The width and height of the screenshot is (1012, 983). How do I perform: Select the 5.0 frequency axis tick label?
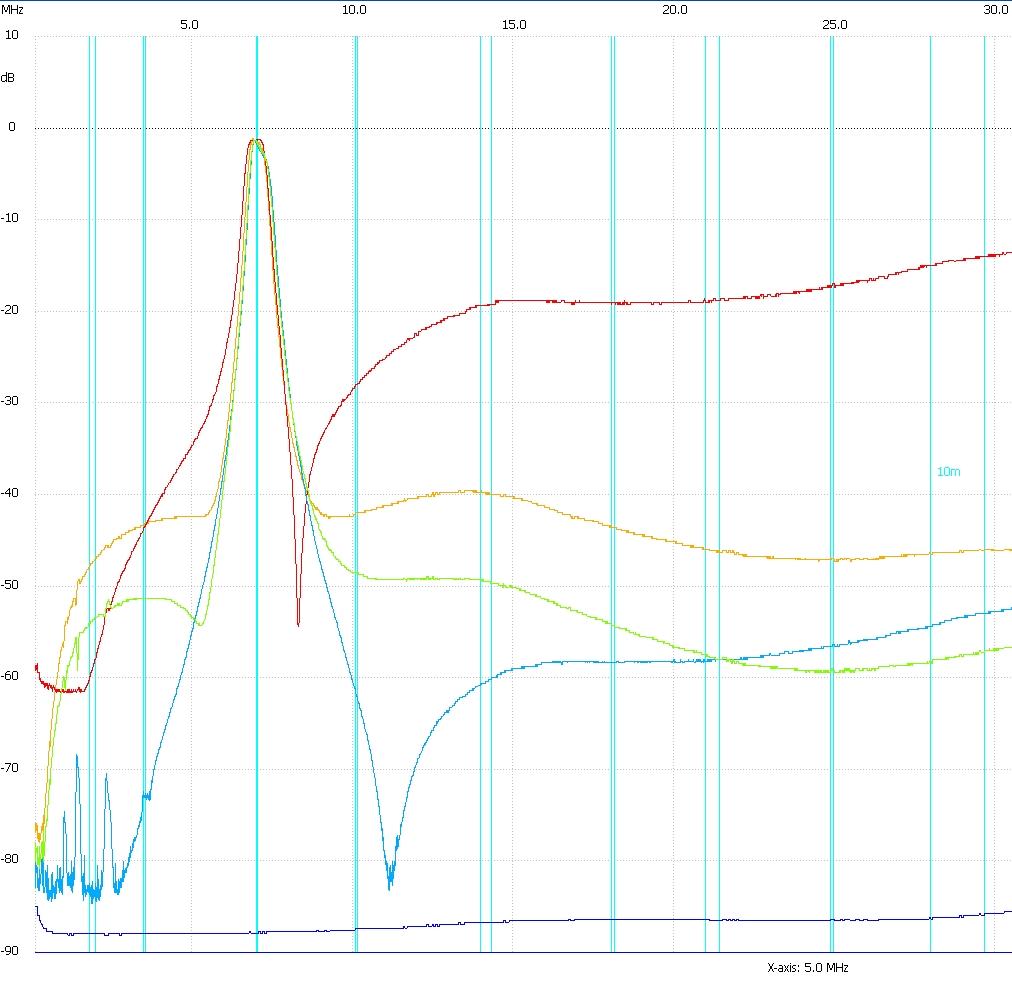click(x=189, y=23)
